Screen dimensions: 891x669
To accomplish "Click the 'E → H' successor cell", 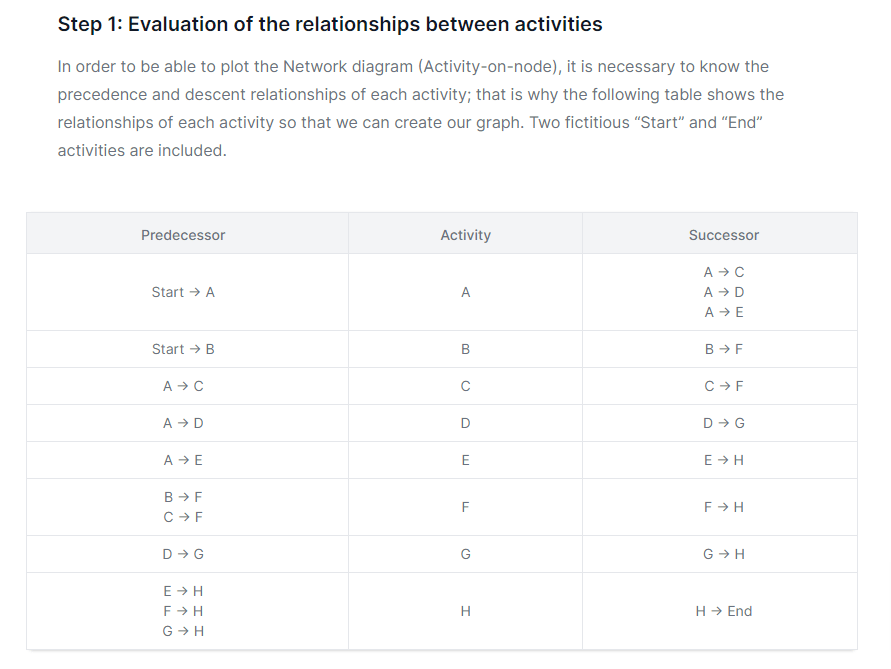I will 723,460.
